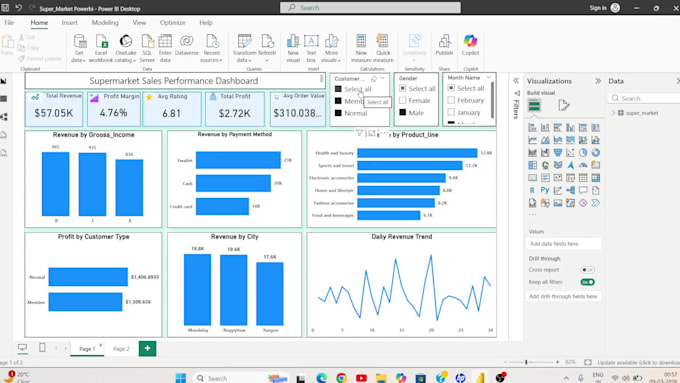
Task: Switch to Modeling ribbon tab
Action: 105,23
